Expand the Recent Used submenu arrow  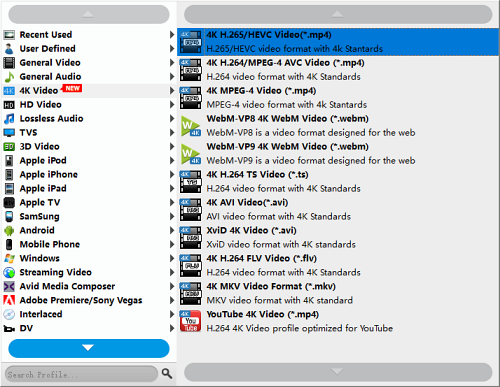(x=172, y=35)
